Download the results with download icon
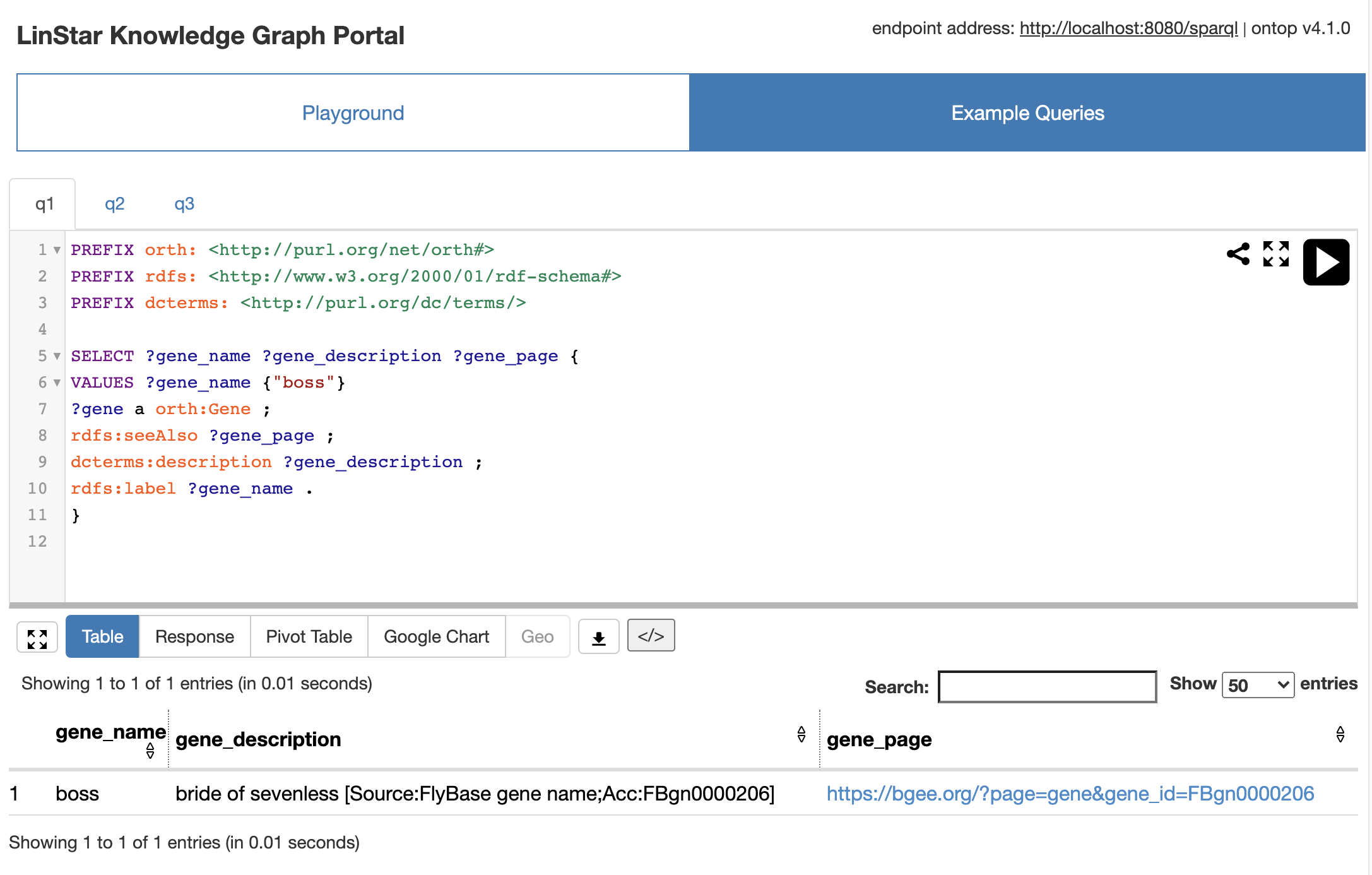 pyautogui.click(x=598, y=638)
